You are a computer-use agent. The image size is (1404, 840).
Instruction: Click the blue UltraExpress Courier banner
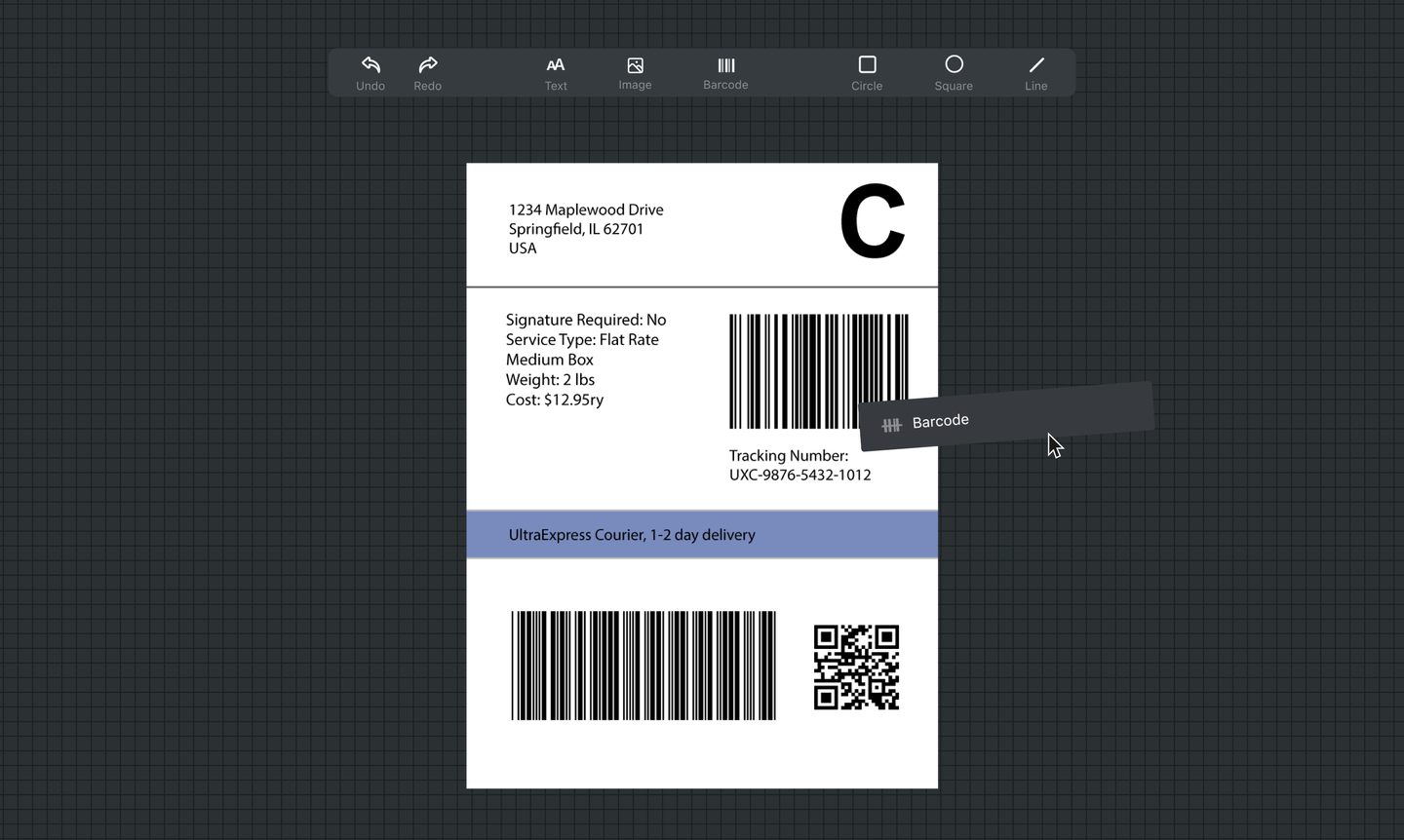pos(702,534)
